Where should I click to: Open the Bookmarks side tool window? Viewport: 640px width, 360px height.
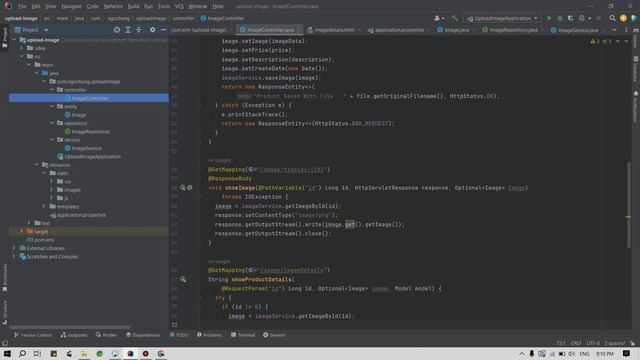point(4,278)
